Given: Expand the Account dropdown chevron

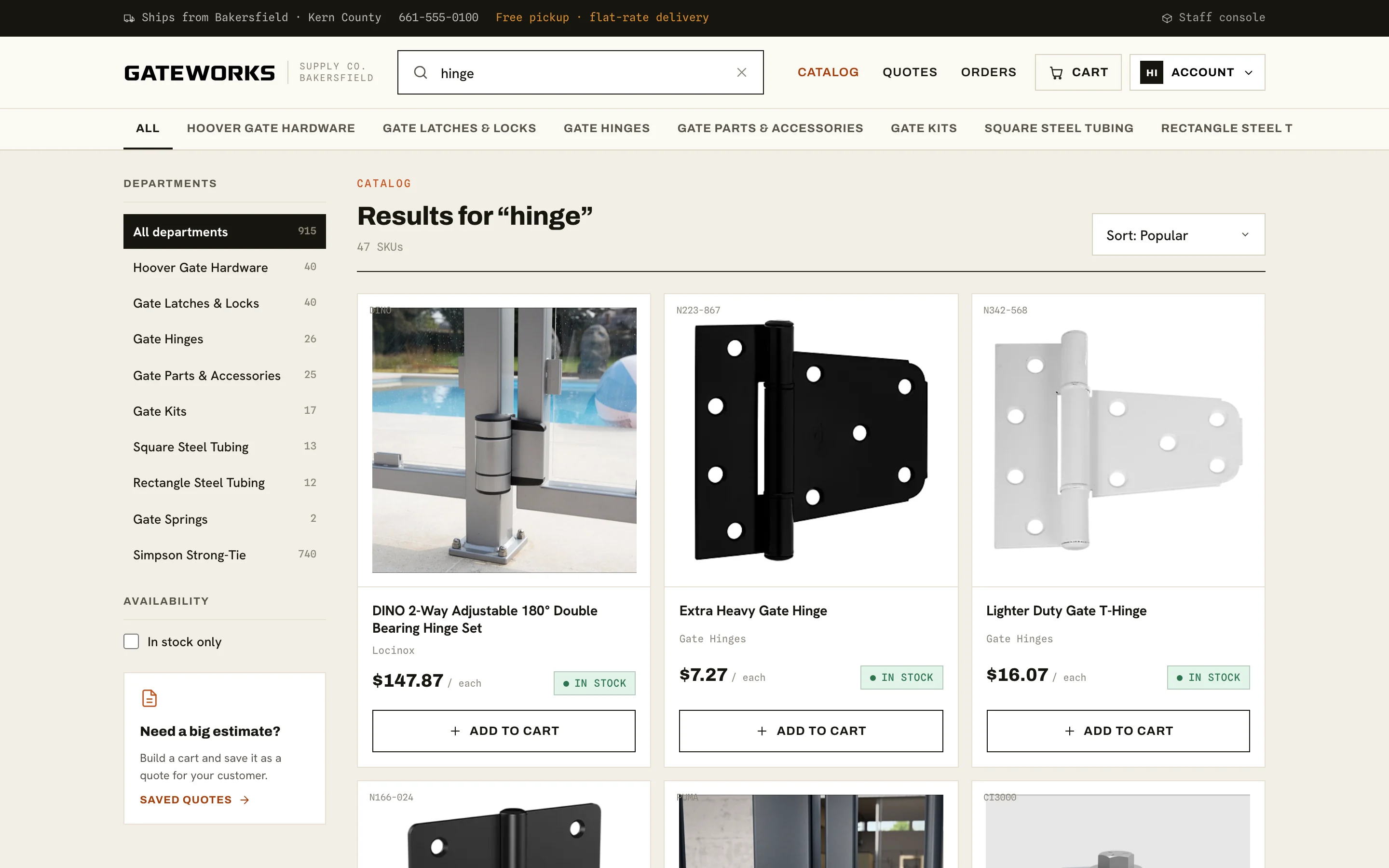Looking at the screenshot, I should pyautogui.click(x=1248, y=73).
